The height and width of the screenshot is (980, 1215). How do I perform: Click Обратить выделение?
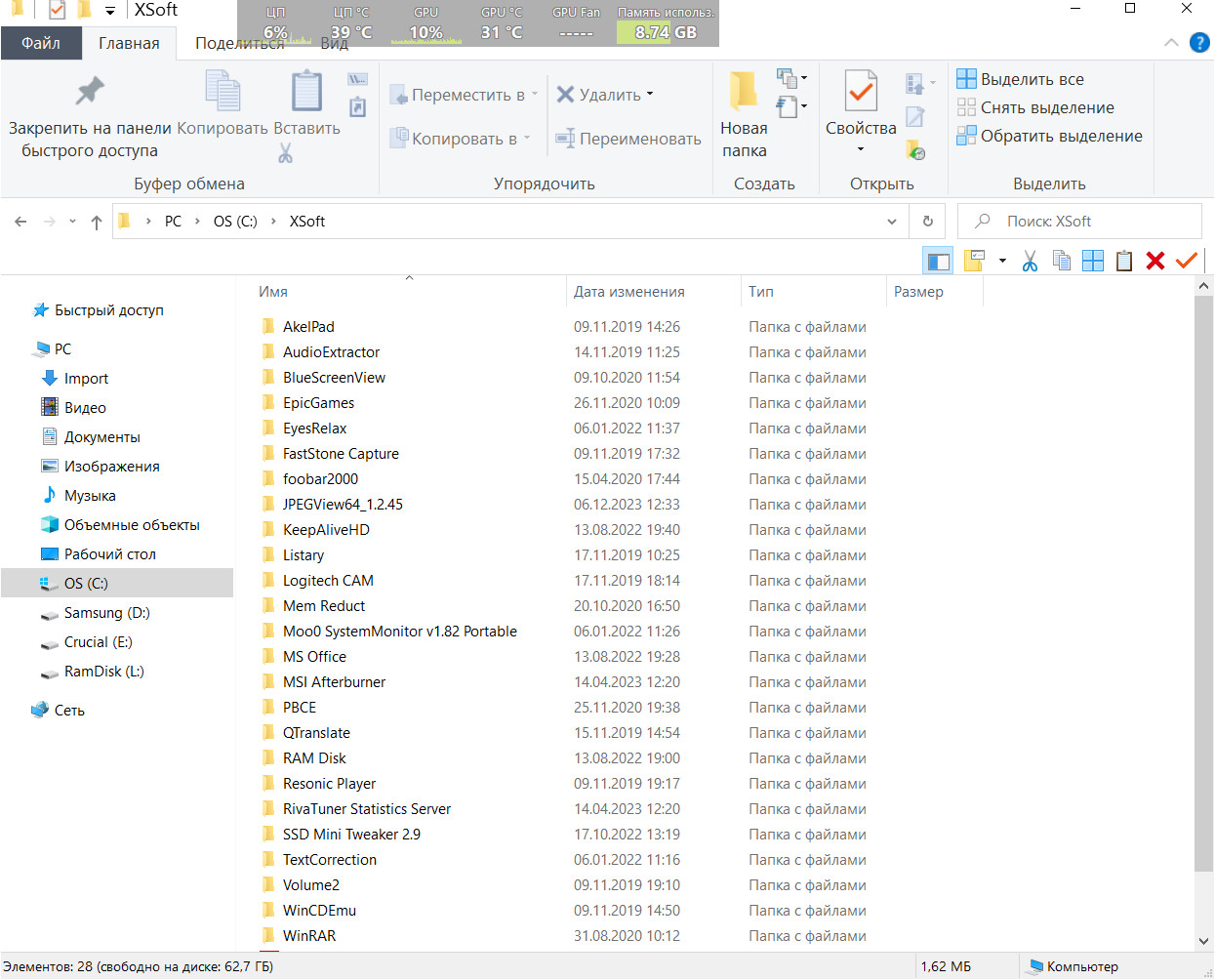[1050, 136]
